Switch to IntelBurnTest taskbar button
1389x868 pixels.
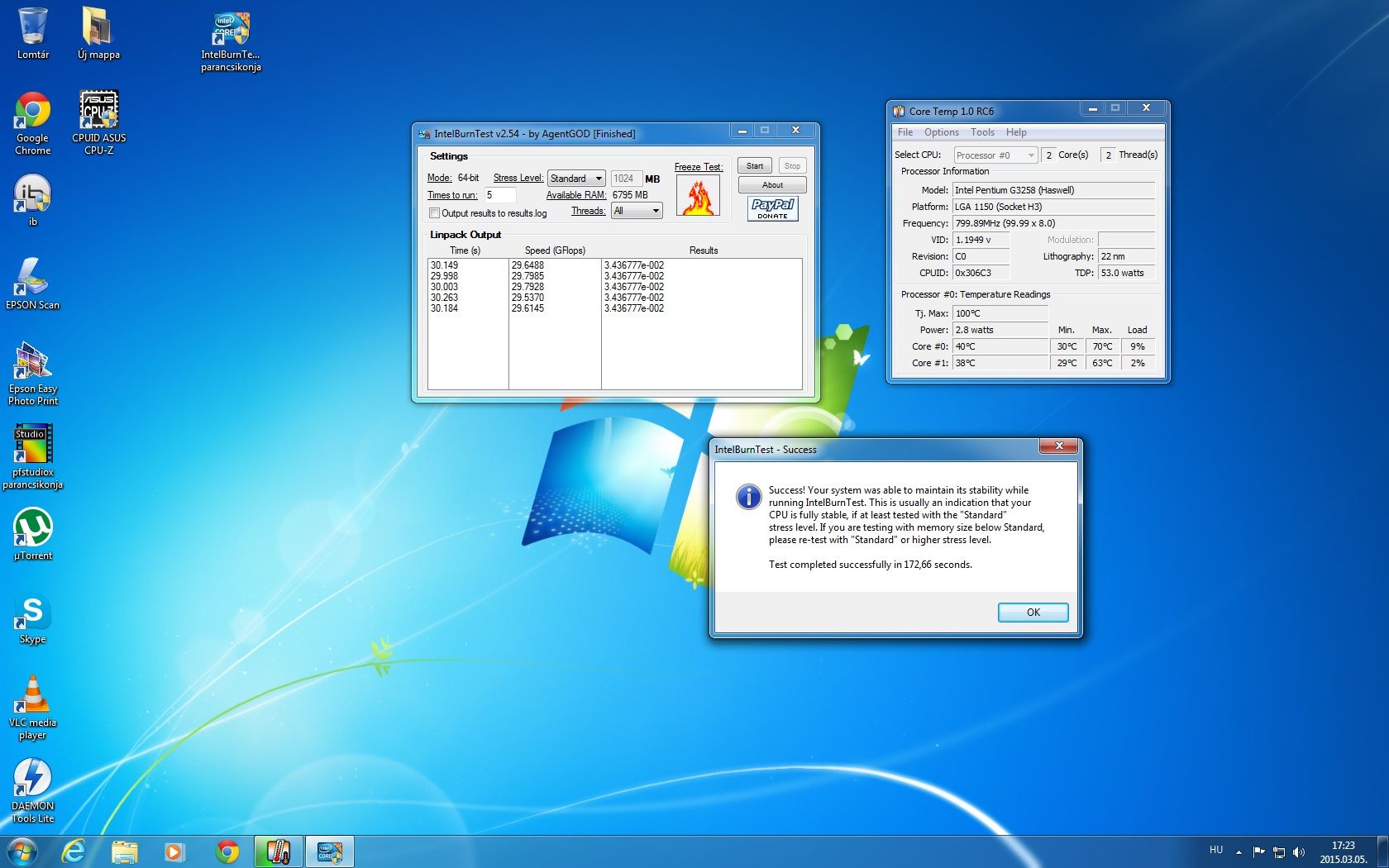(x=330, y=851)
